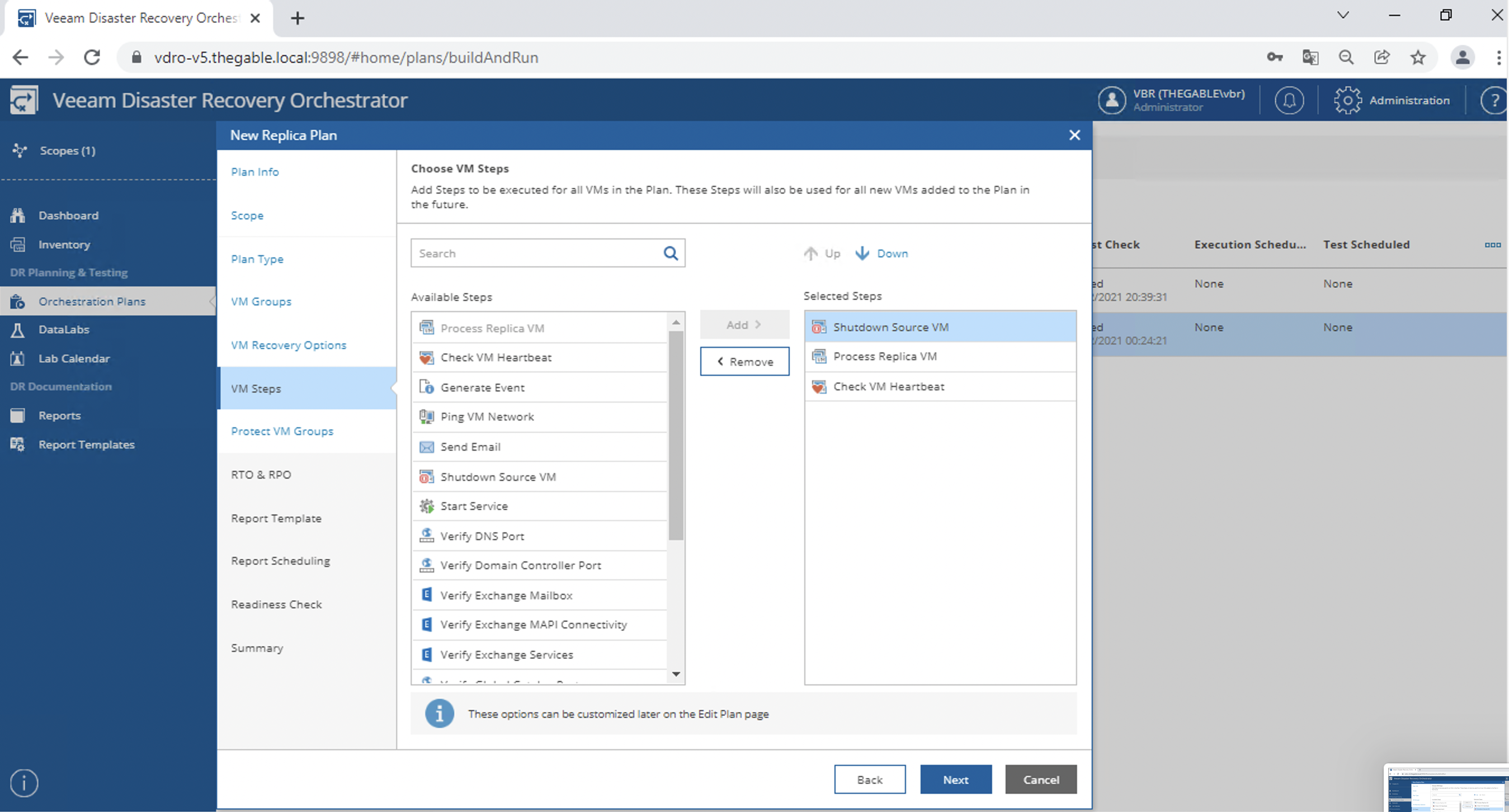Screen dimensions: 1509x812
Task: Open browser tab search chevron
Action: click(1343, 15)
